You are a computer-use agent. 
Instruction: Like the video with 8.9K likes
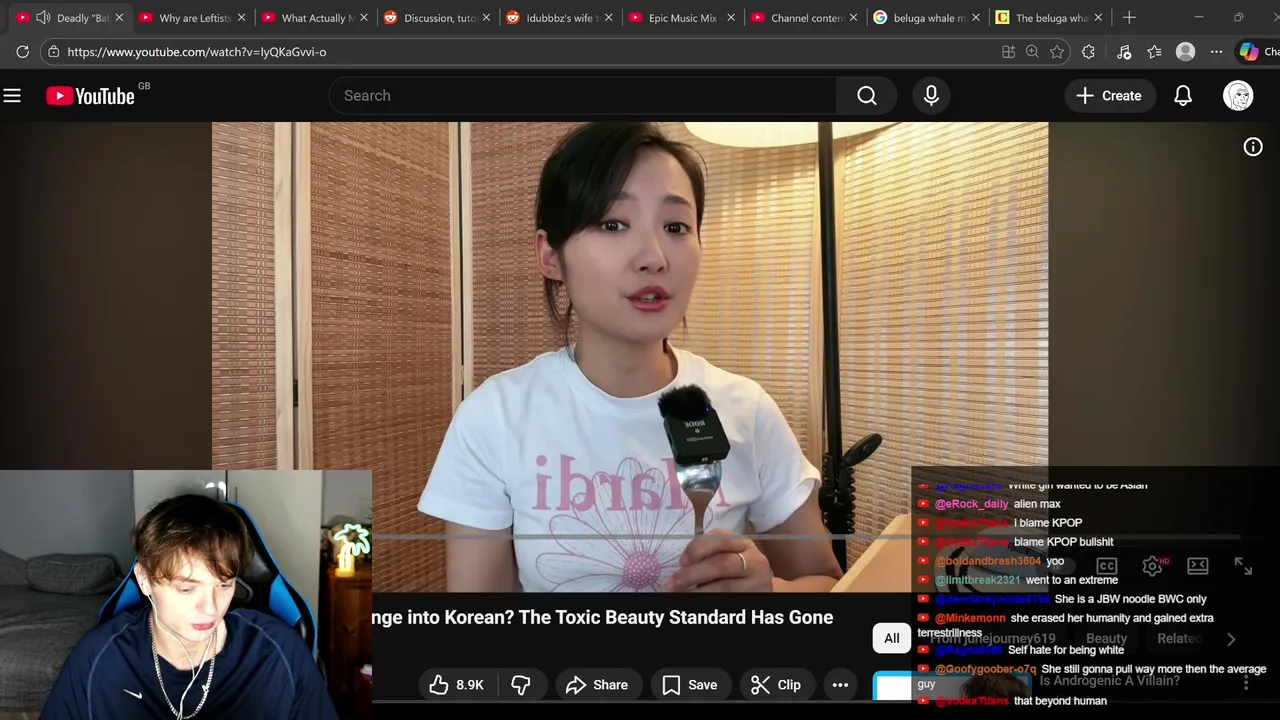[x=455, y=685]
